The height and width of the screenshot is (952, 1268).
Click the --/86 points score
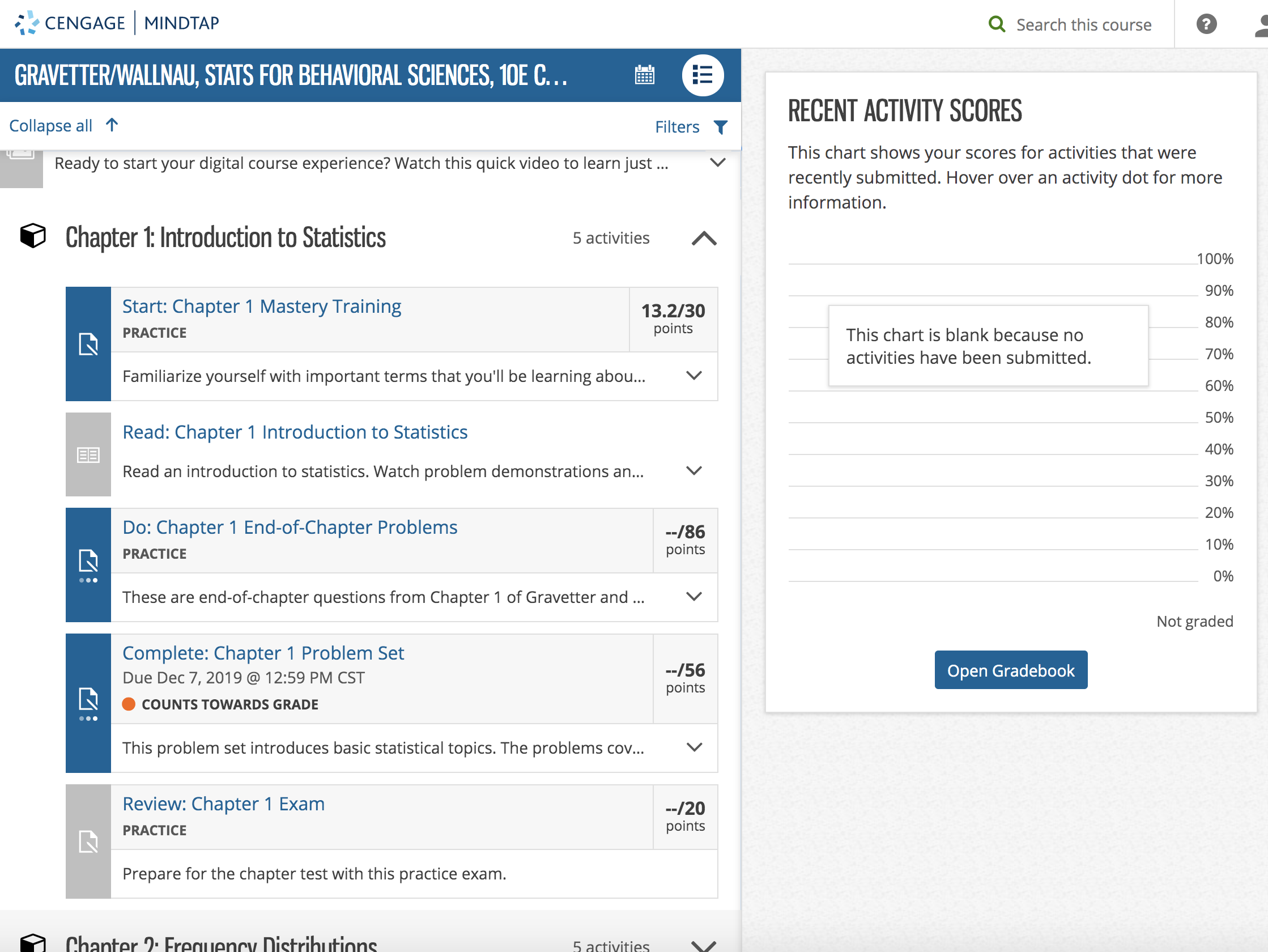coord(685,539)
